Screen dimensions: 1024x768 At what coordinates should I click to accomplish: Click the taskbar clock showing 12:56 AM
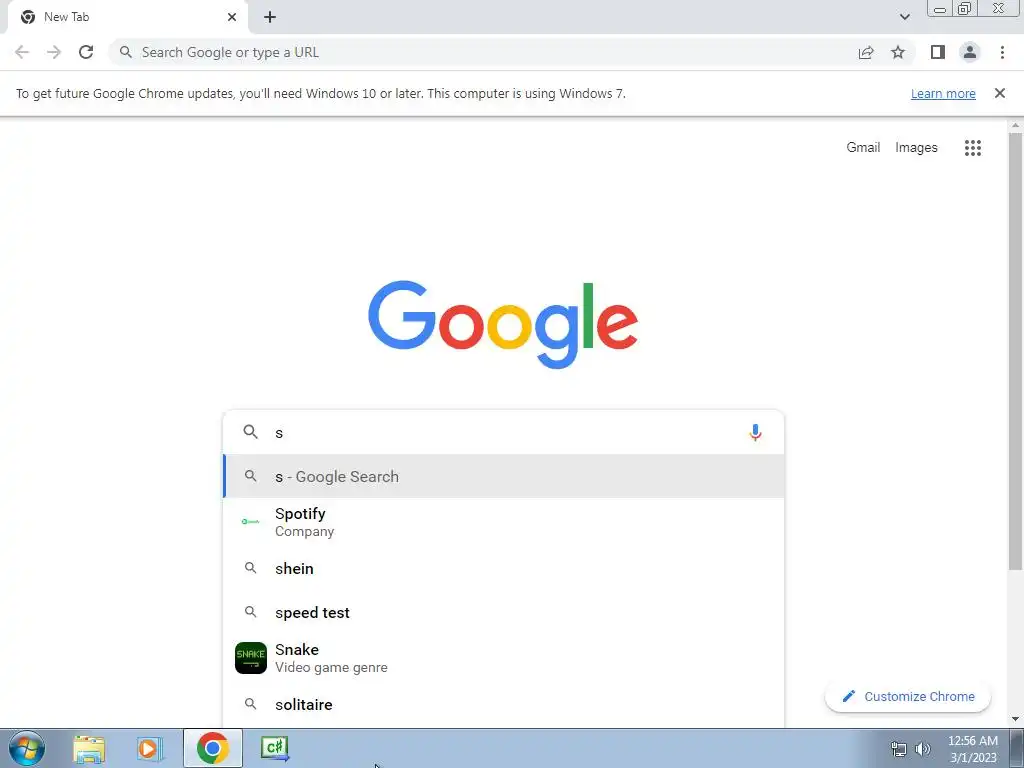(x=972, y=749)
